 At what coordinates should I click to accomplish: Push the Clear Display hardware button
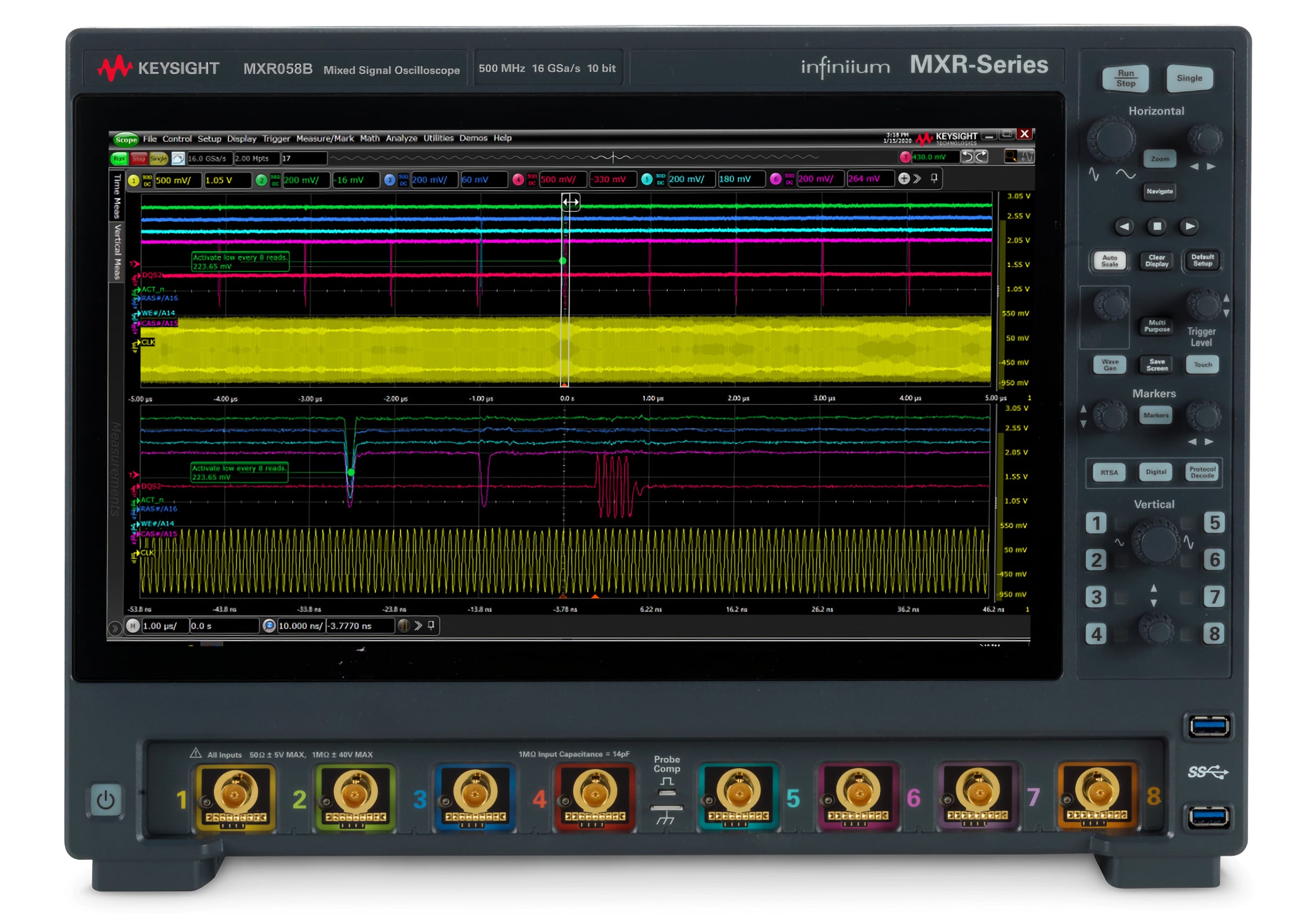[1157, 261]
